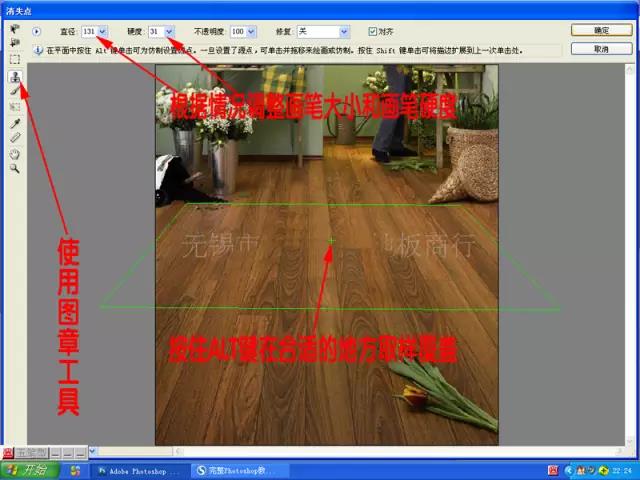Image resolution: width=640 pixels, height=480 pixels.
Task: Open the zoom level dropdown at bottom left
Action: pyautogui.click(x=93, y=451)
